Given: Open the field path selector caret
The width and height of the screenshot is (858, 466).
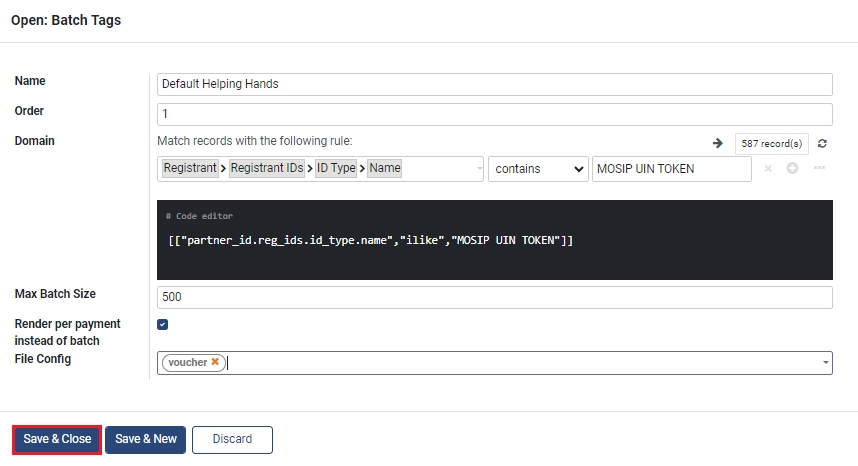Looking at the screenshot, I should pyautogui.click(x=479, y=169).
